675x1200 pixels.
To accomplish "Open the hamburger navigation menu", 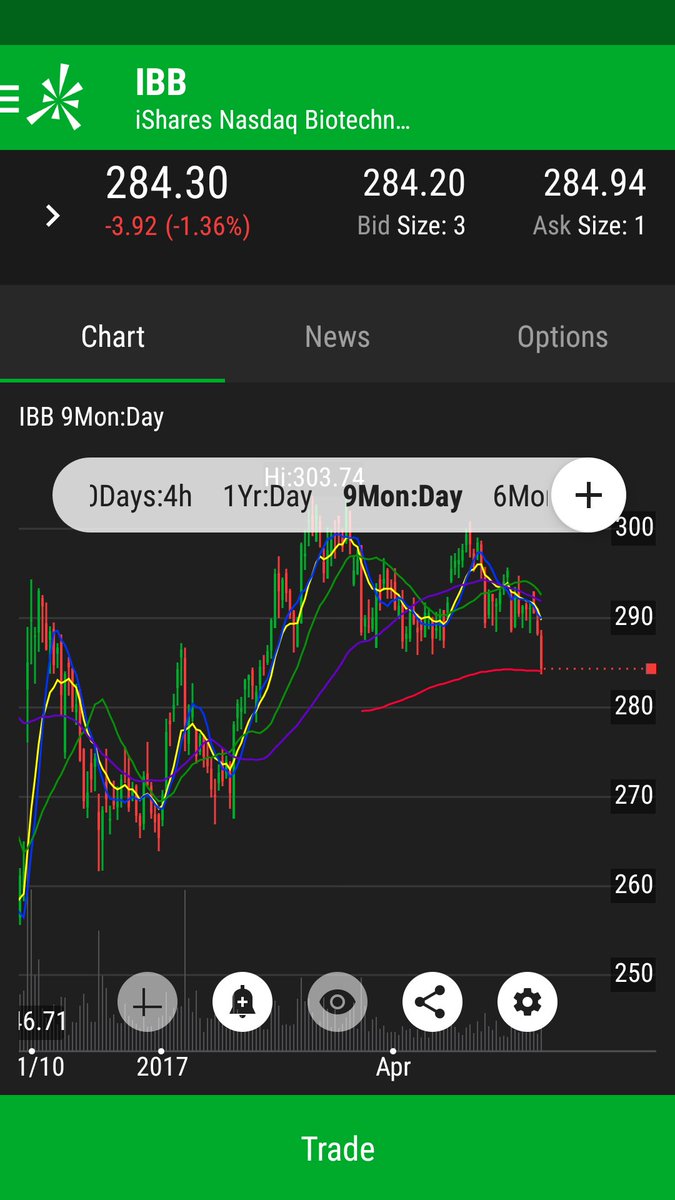I will pos(9,98).
